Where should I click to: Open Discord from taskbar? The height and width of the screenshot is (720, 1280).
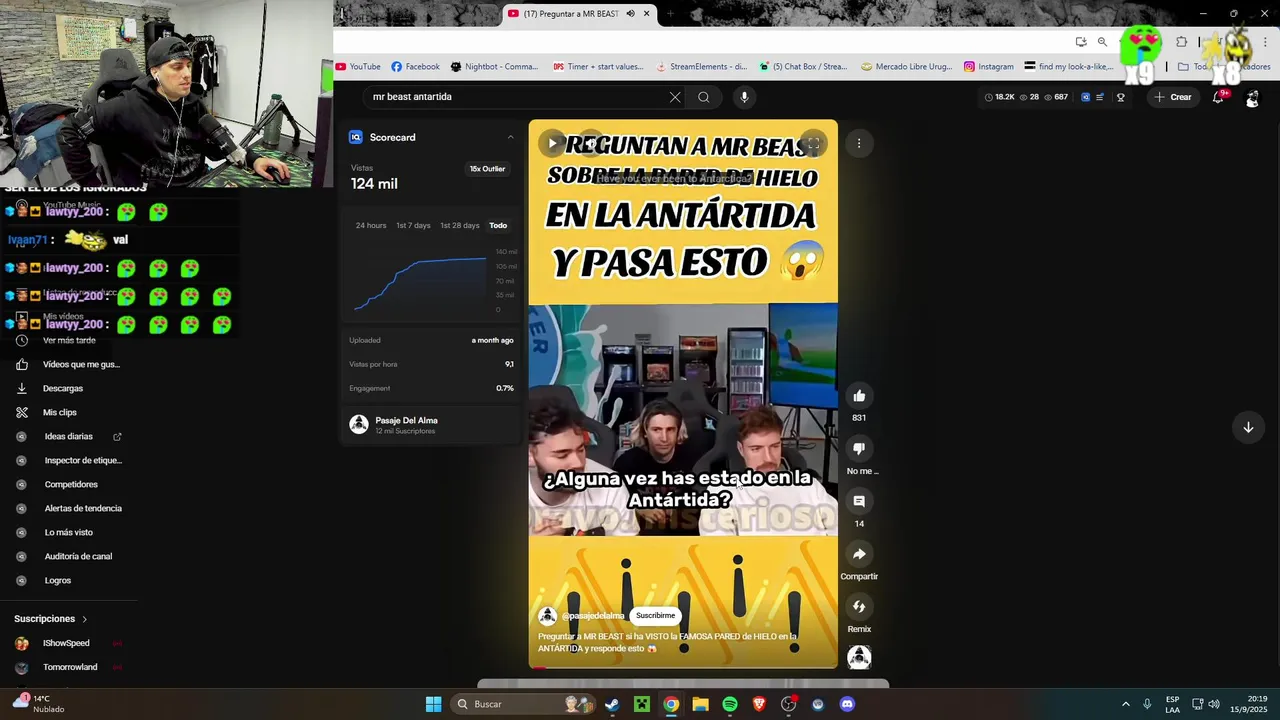click(x=847, y=704)
